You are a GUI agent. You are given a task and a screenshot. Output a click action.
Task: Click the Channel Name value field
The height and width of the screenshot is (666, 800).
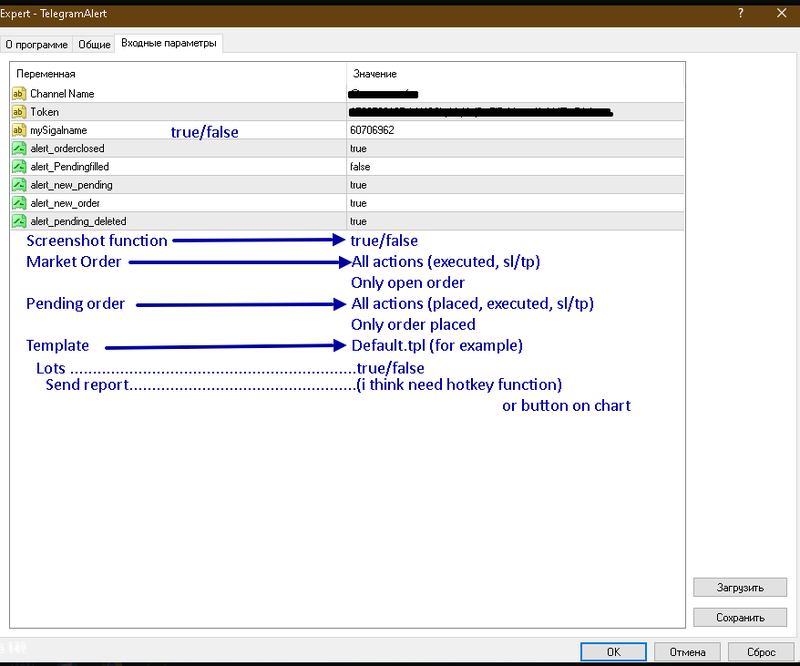[x=515, y=94]
